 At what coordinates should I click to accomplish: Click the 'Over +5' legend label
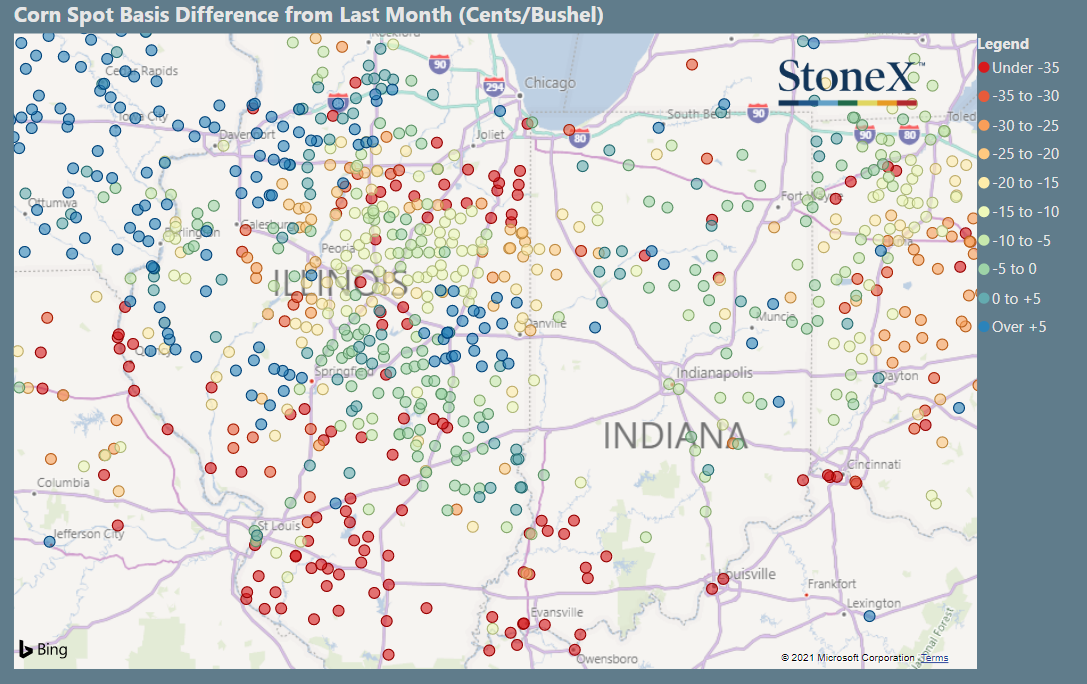coord(1019,327)
